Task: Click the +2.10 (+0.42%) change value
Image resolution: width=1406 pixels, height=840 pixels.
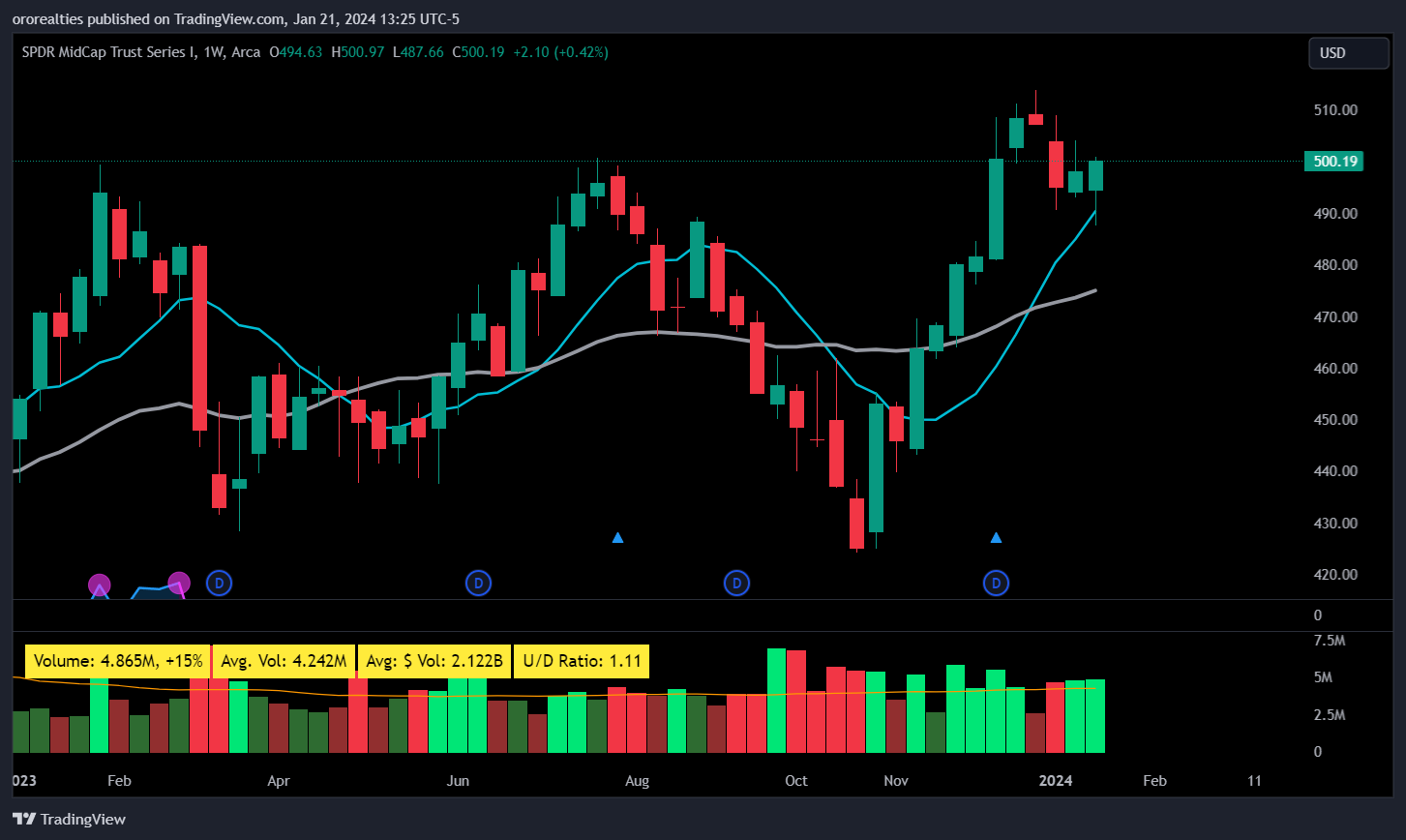Action: [560, 52]
